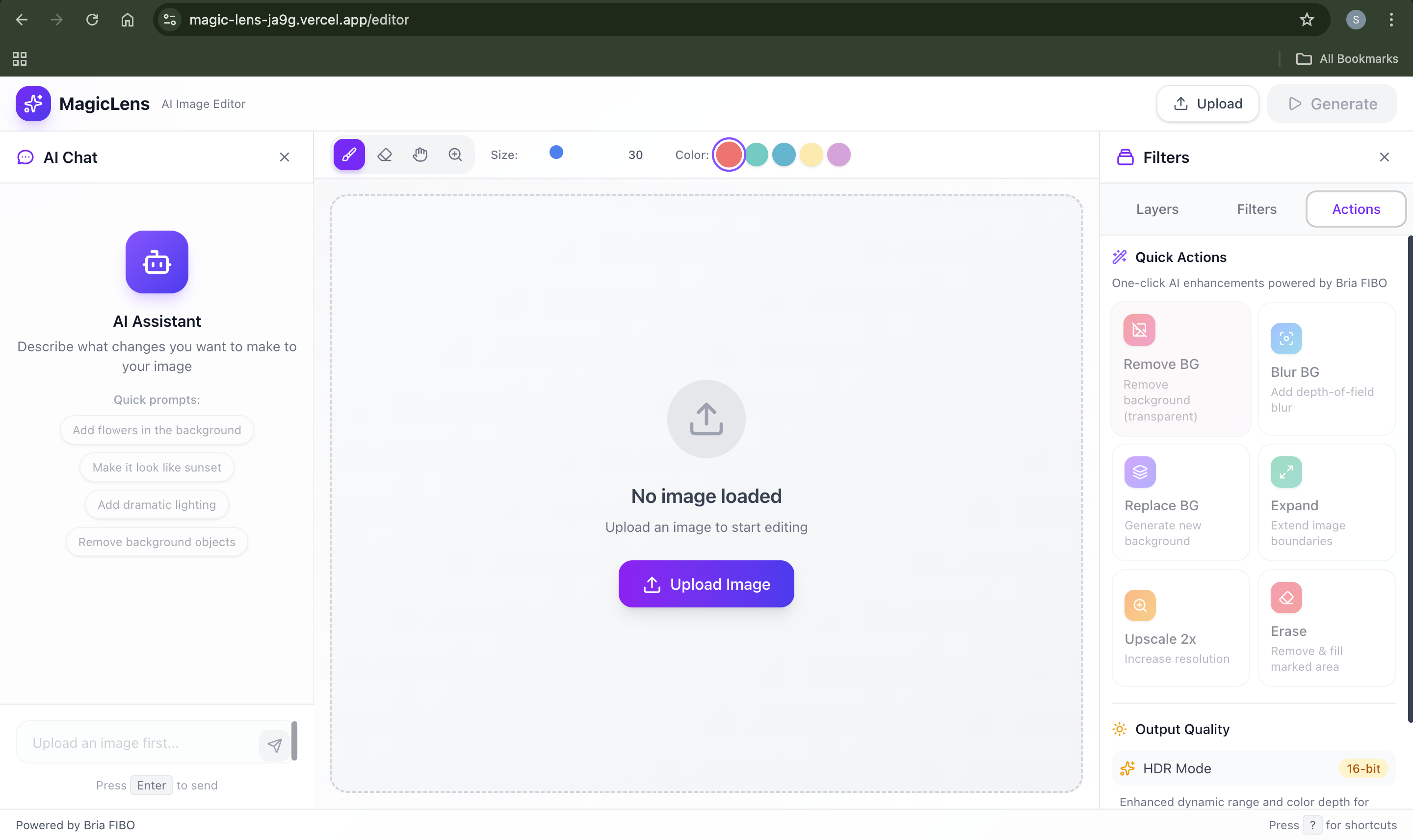Select the Eraser tool in the toolbar

[x=385, y=155]
